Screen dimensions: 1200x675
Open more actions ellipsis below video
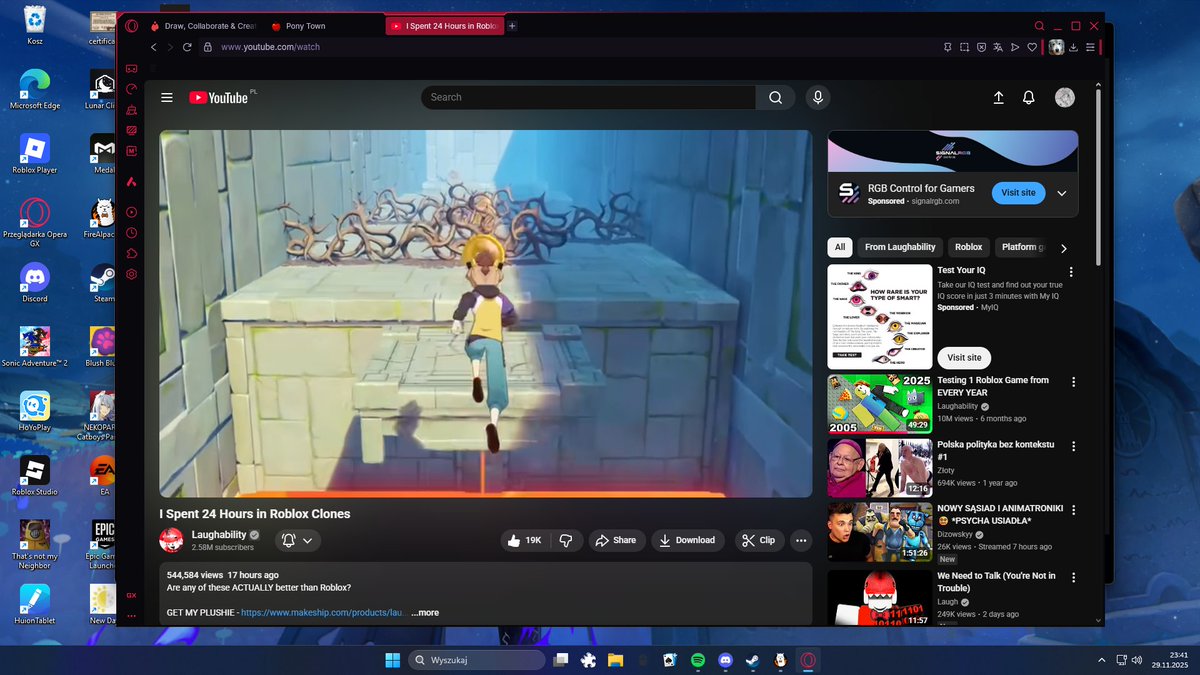800,540
